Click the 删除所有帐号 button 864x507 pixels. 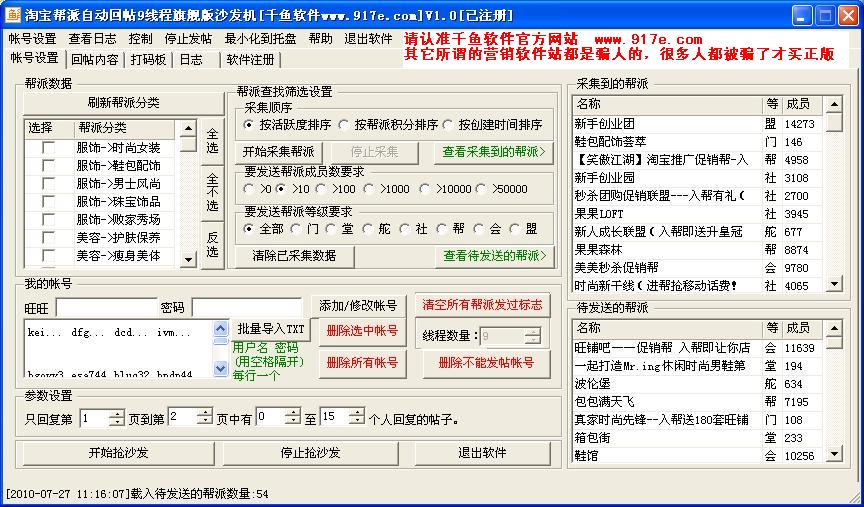pos(362,363)
